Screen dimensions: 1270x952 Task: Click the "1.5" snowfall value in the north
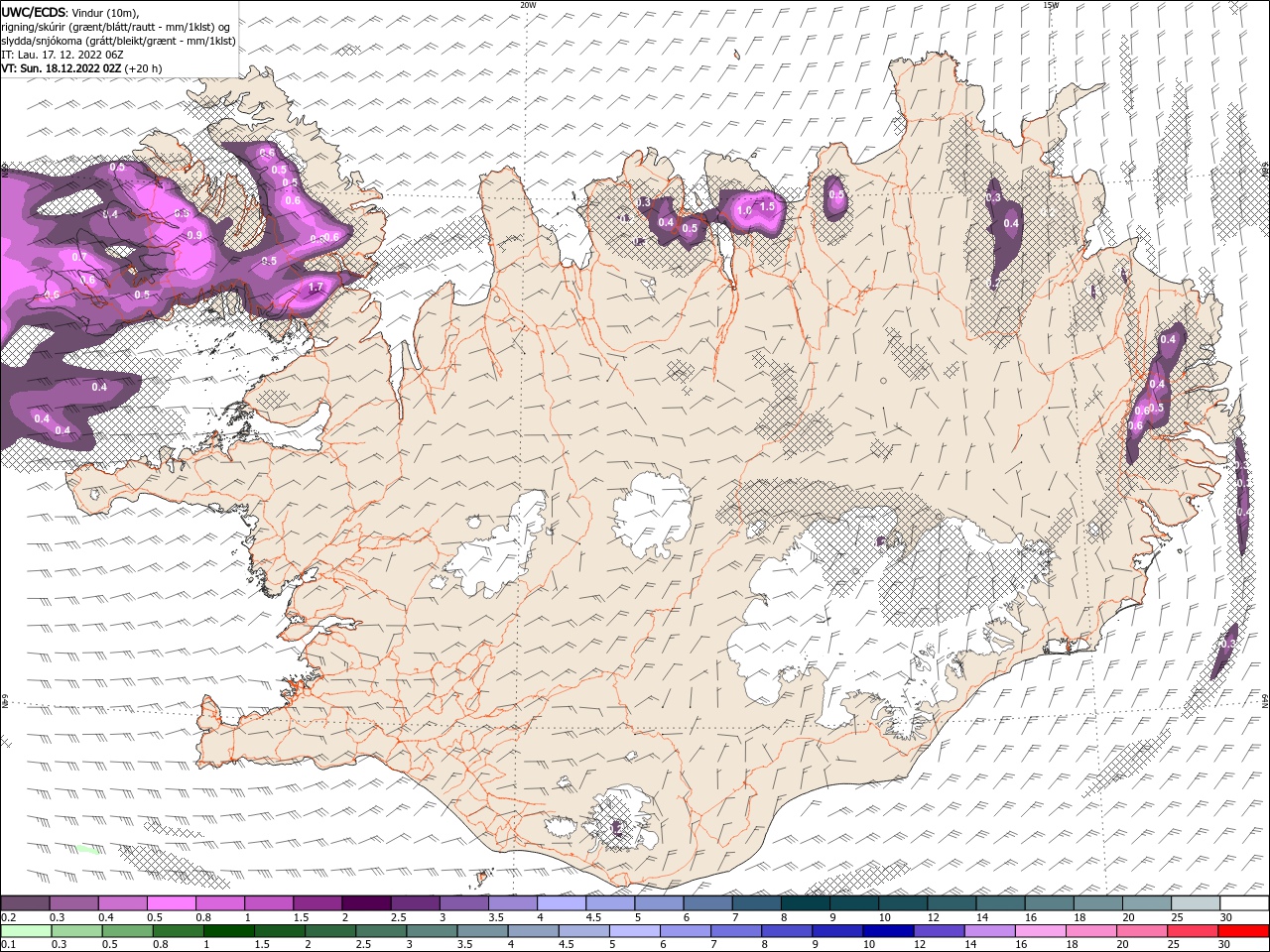click(x=766, y=207)
